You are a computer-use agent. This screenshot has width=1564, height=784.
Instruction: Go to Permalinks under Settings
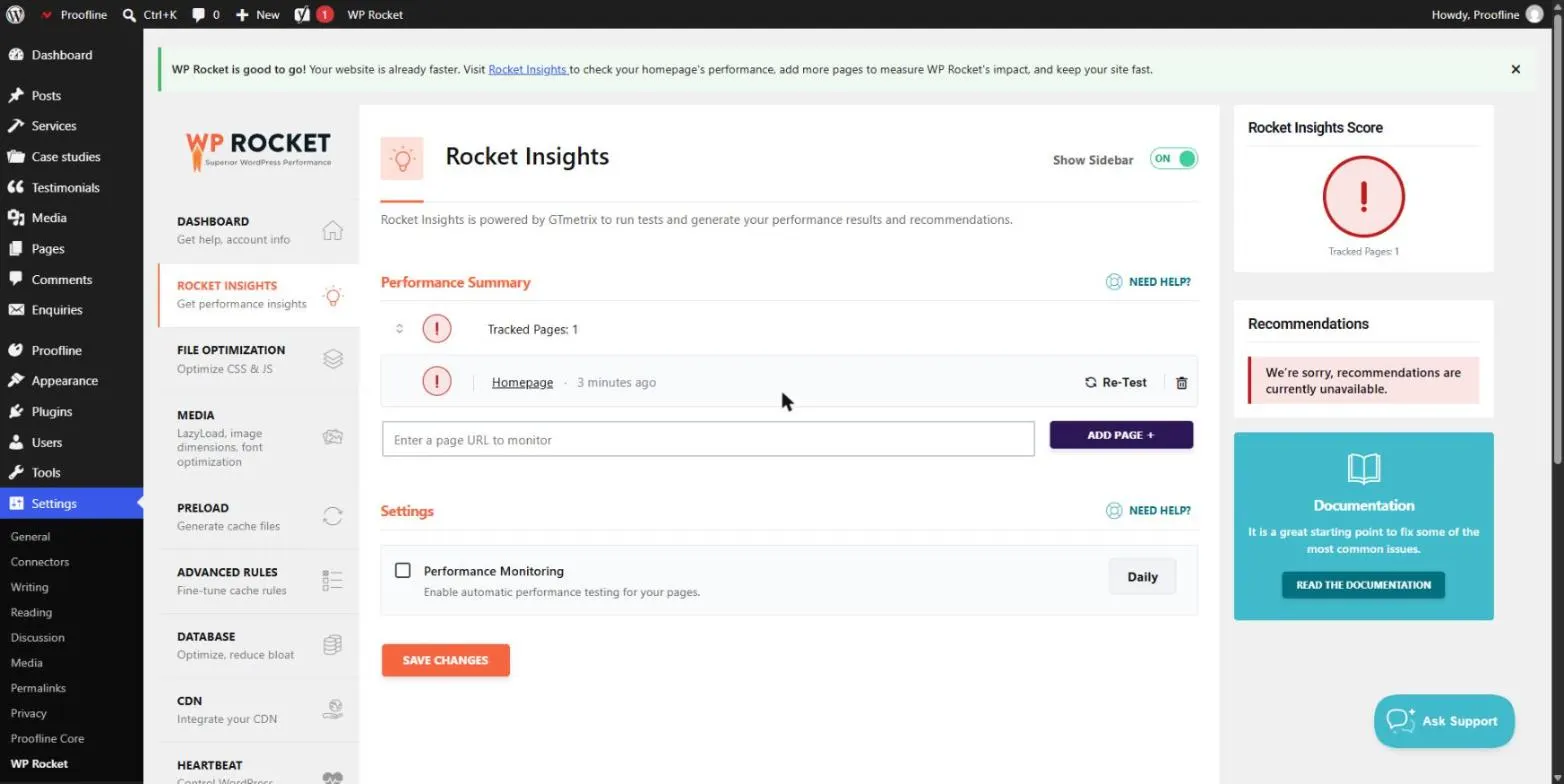pyautogui.click(x=38, y=688)
